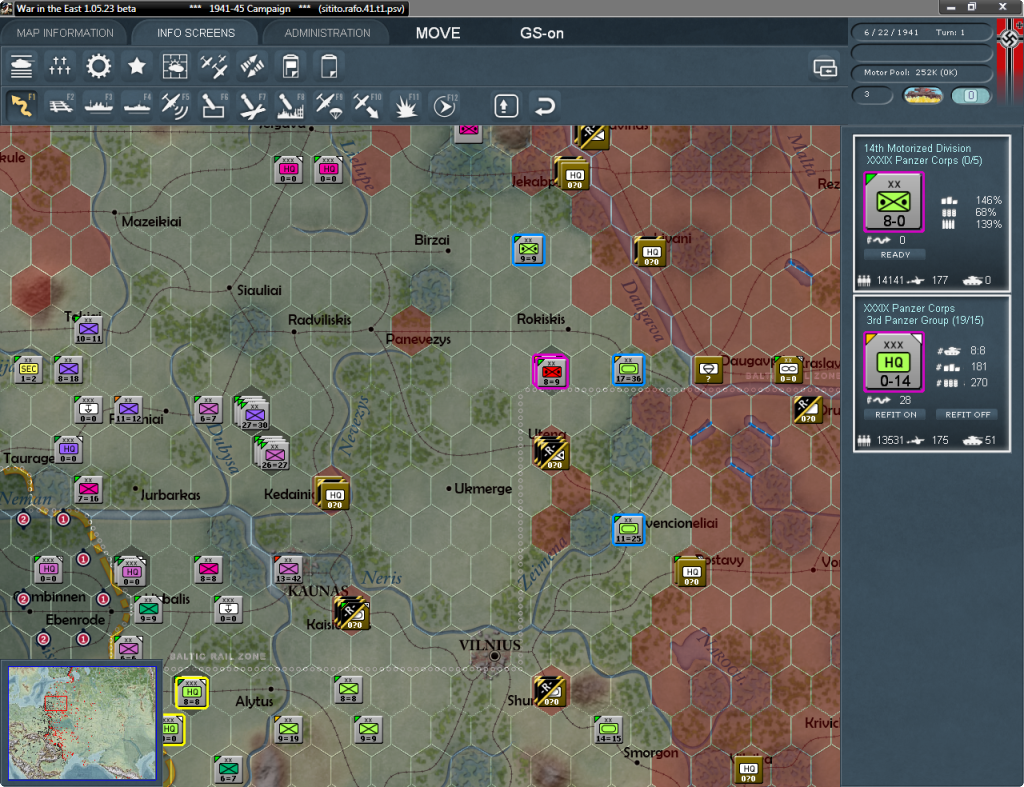Open the blank clipboard report icon
1024x787 pixels.
click(x=329, y=66)
